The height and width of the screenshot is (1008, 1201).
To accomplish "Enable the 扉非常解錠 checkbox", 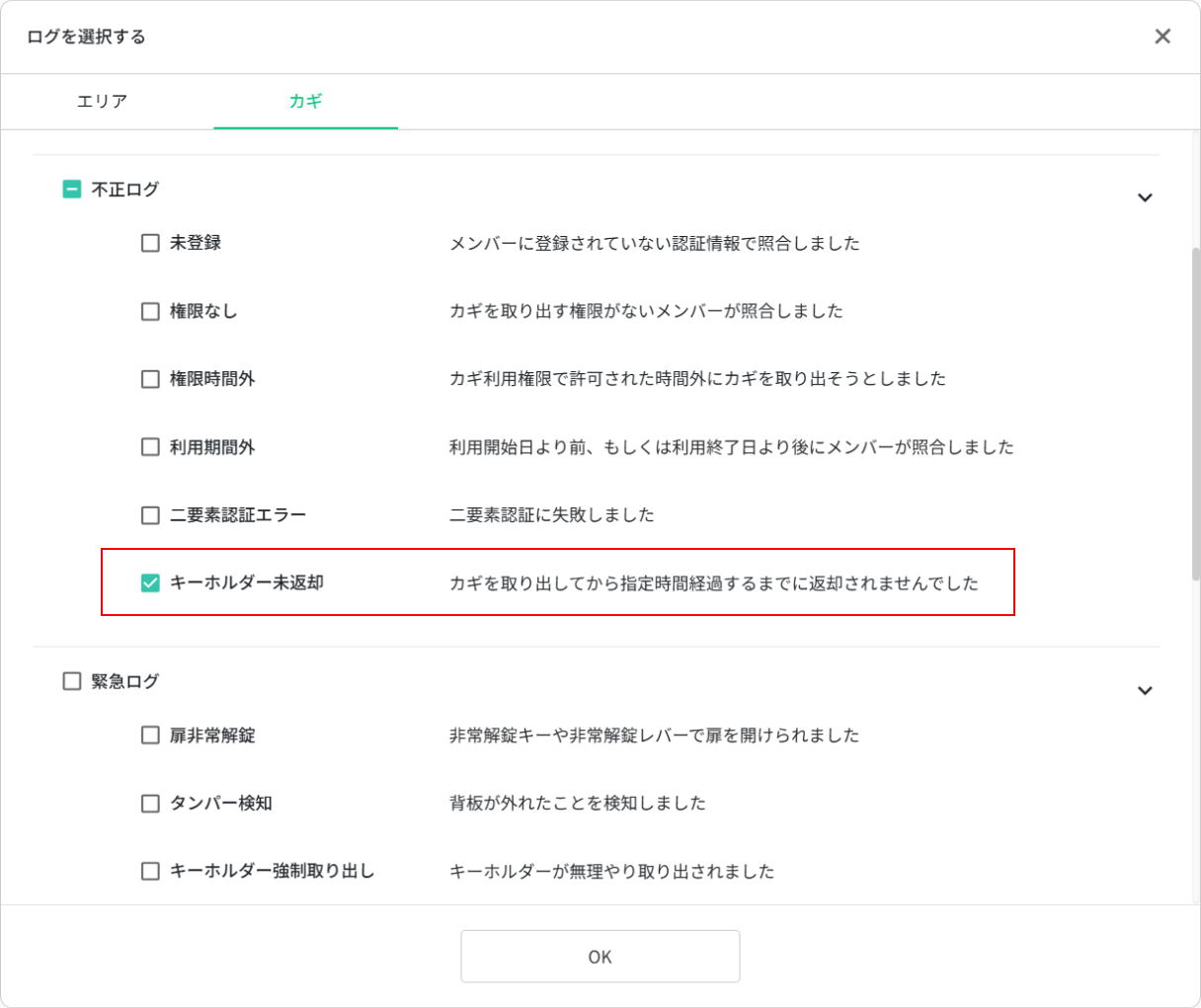I will coord(150,736).
